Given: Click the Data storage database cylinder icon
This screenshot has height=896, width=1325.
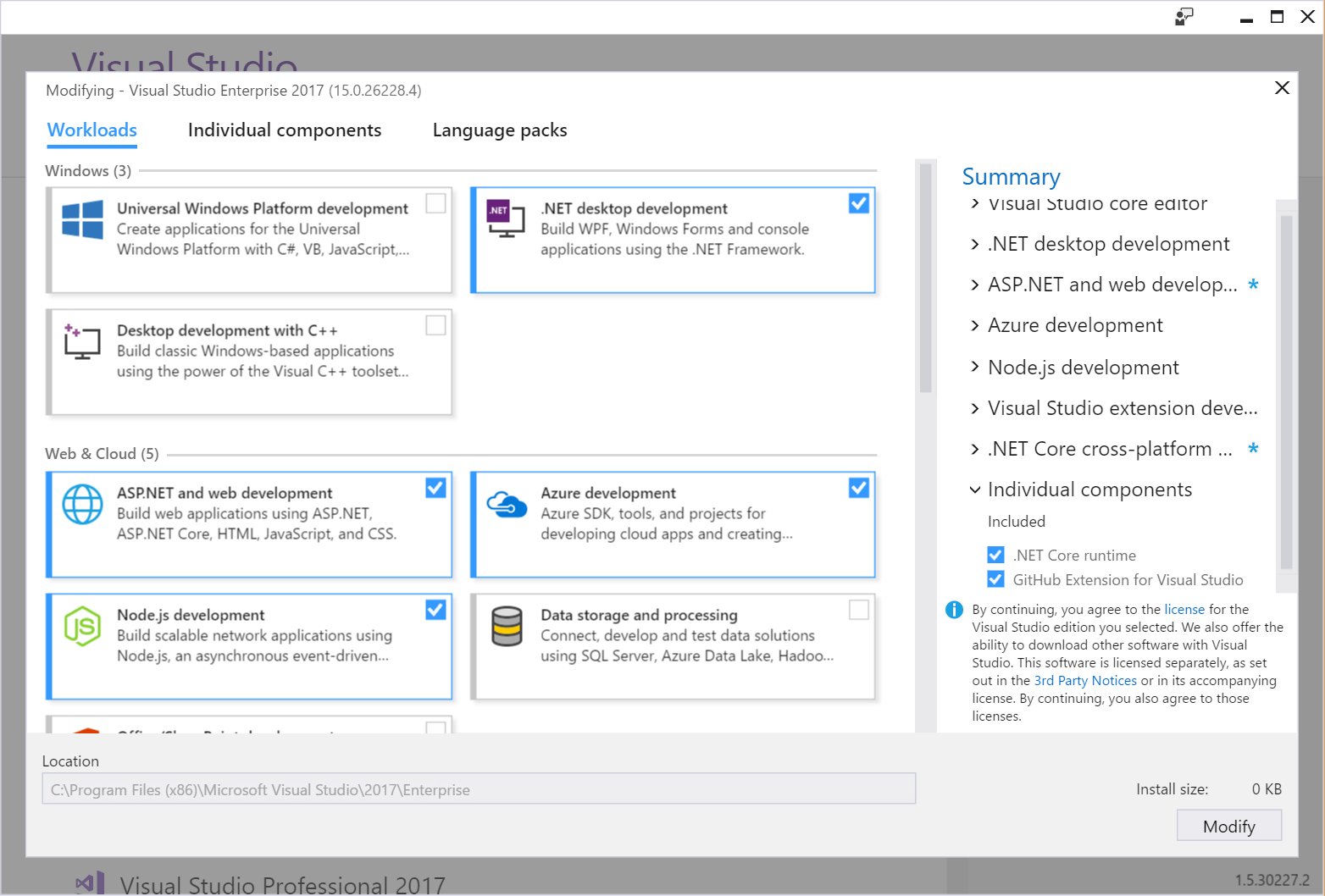Looking at the screenshot, I should pyautogui.click(x=507, y=627).
